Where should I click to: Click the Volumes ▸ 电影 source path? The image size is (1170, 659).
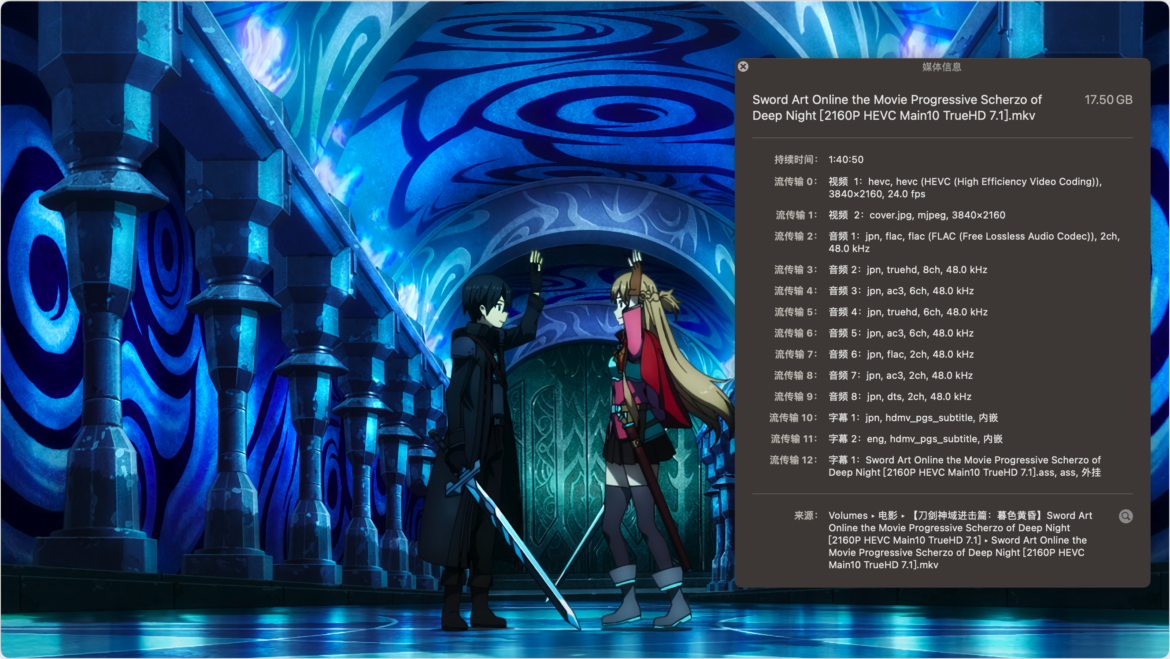click(x=960, y=540)
